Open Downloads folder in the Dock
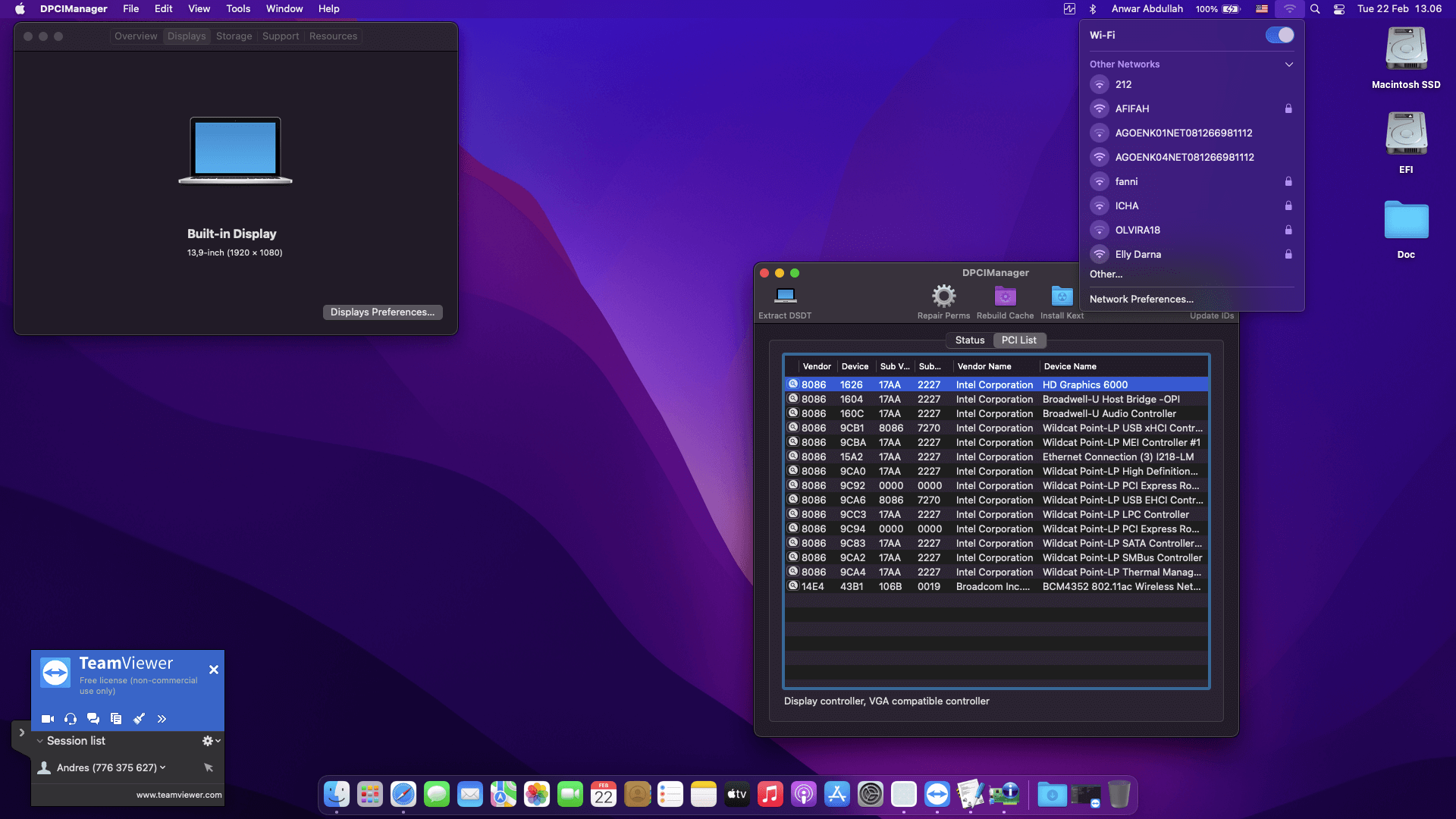Screen dimensions: 1456x819 (1053, 794)
